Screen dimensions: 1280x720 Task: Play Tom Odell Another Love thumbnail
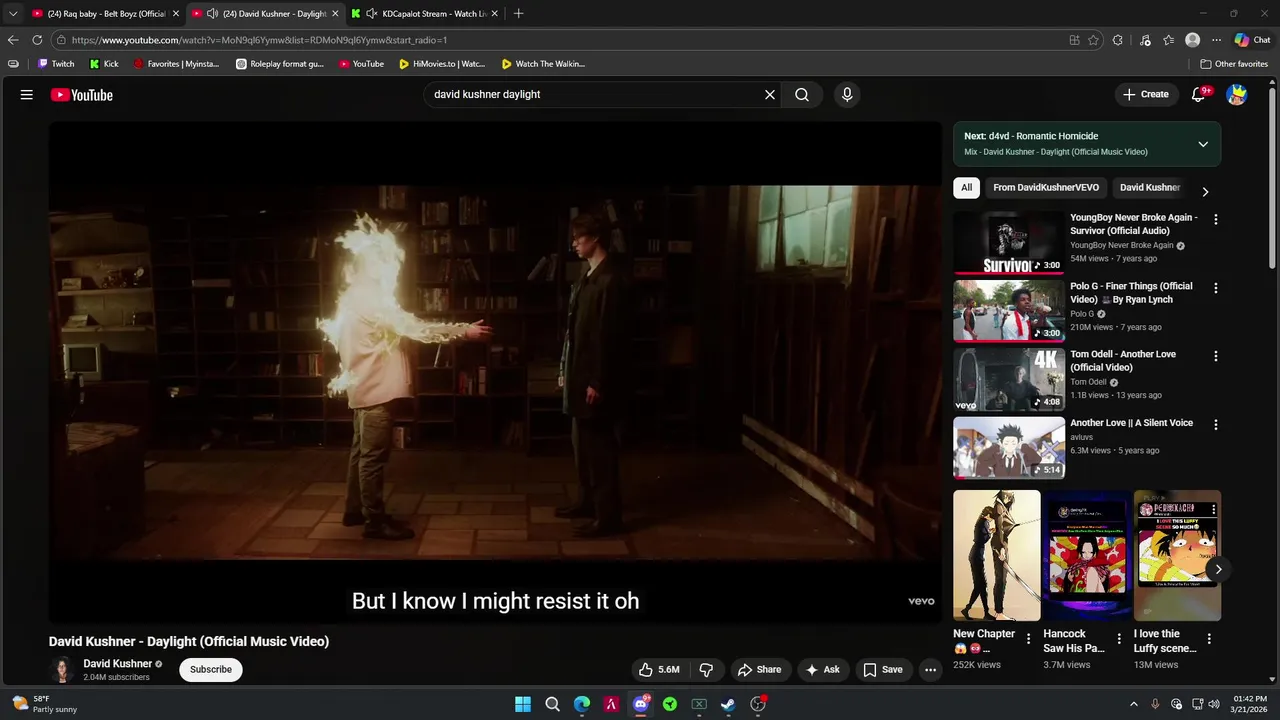coord(1009,379)
